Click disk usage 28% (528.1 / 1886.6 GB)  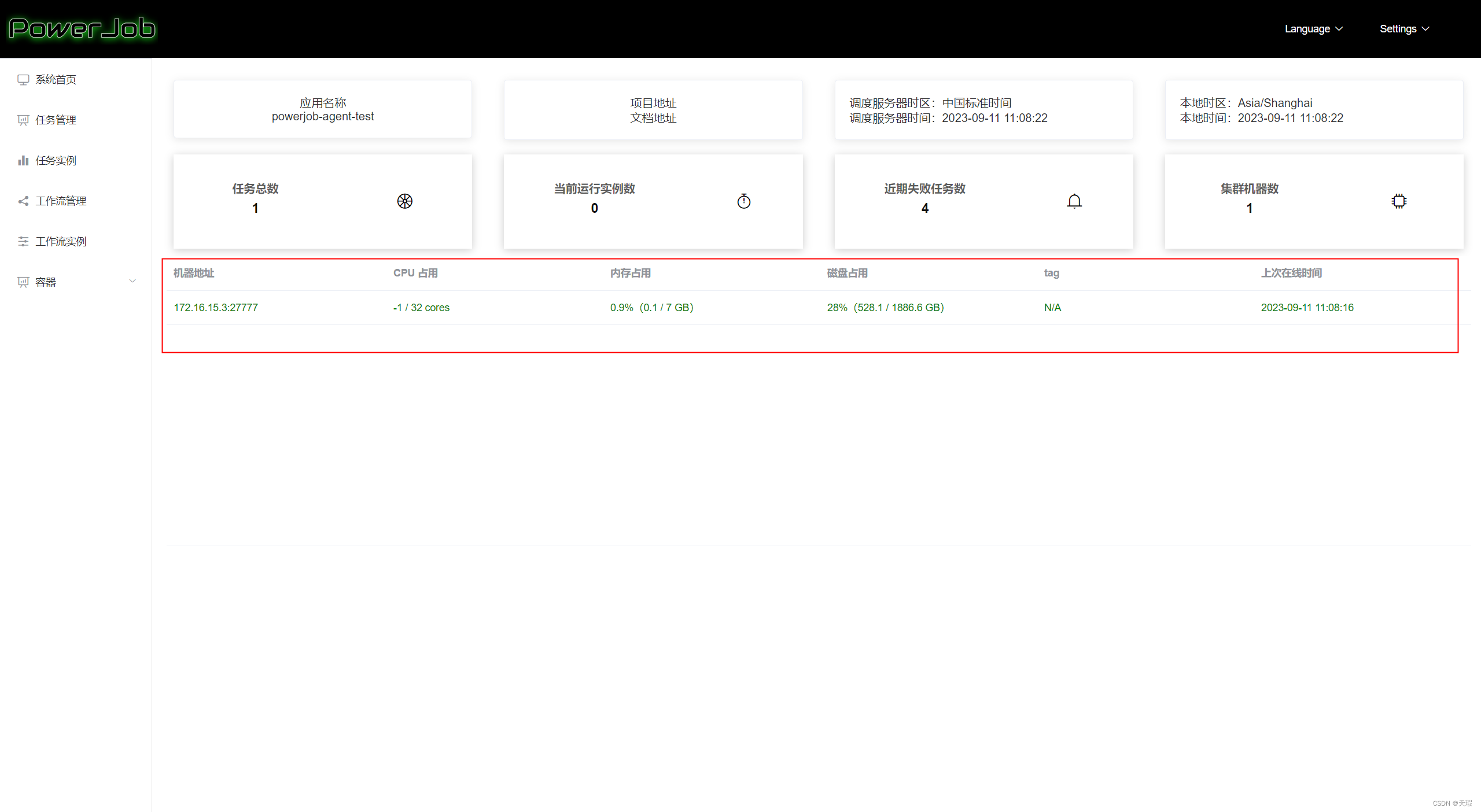(885, 308)
